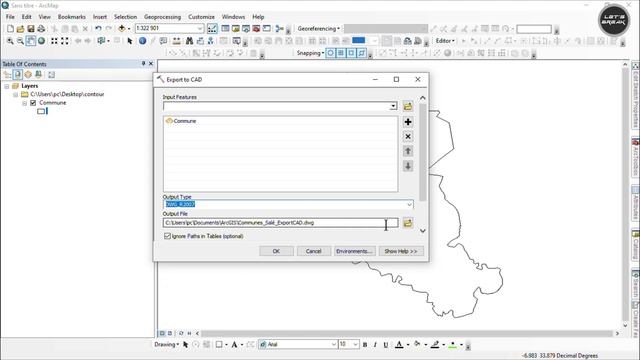Select the Pan hand tool
The height and width of the screenshot is (360, 640).
(x=31, y=41)
